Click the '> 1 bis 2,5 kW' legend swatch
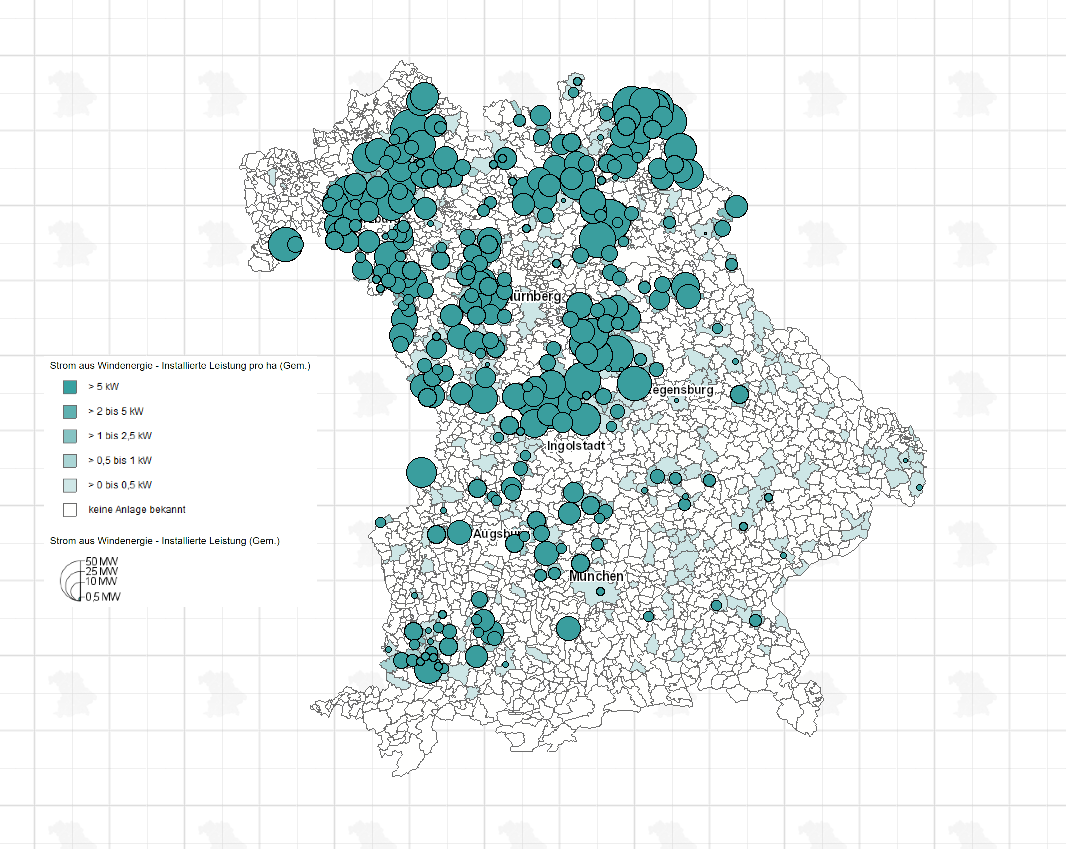The image size is (1066, 849). (x=69, y=436)
